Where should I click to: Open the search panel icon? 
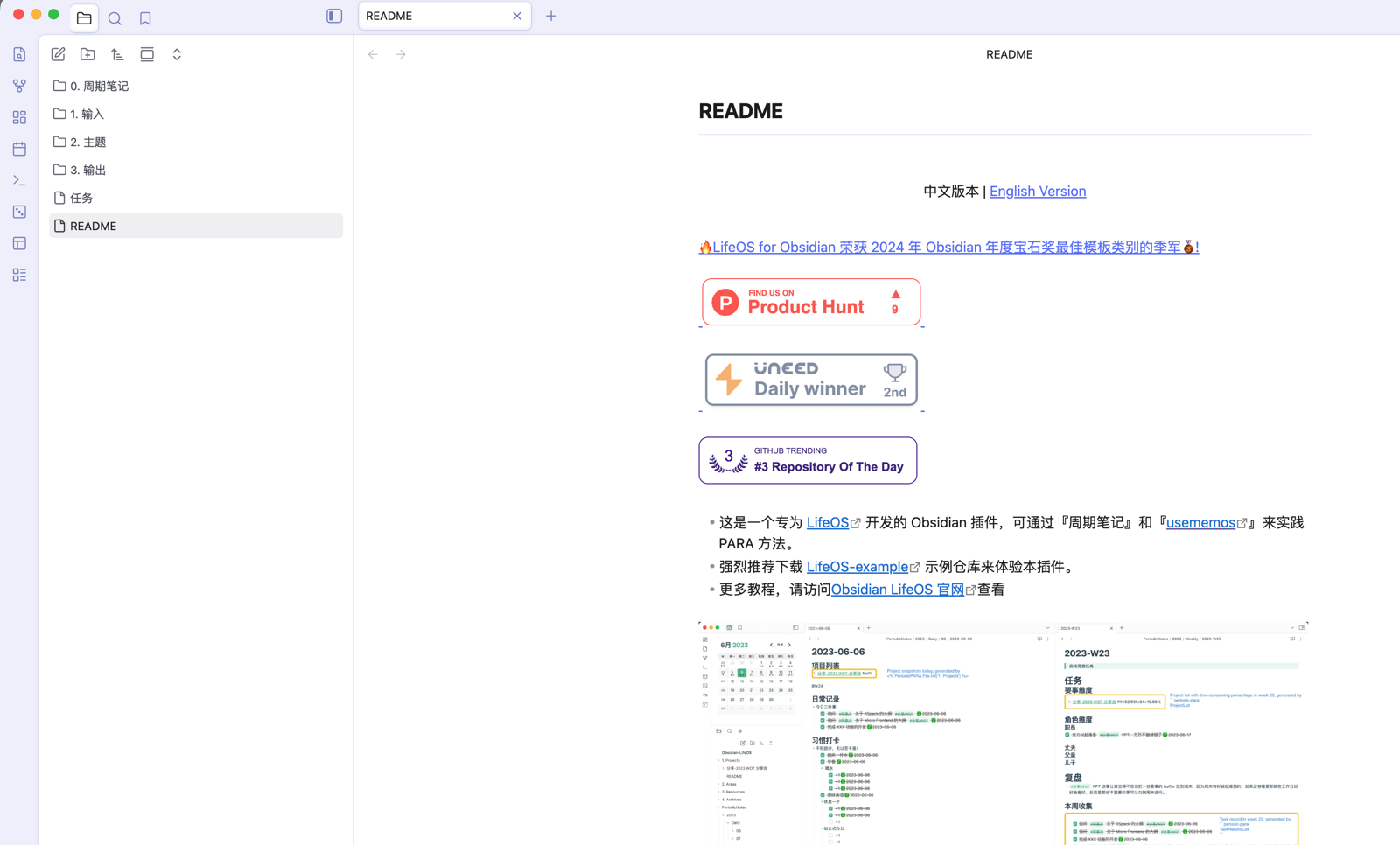pyautogui.click(x=115, y=17)
